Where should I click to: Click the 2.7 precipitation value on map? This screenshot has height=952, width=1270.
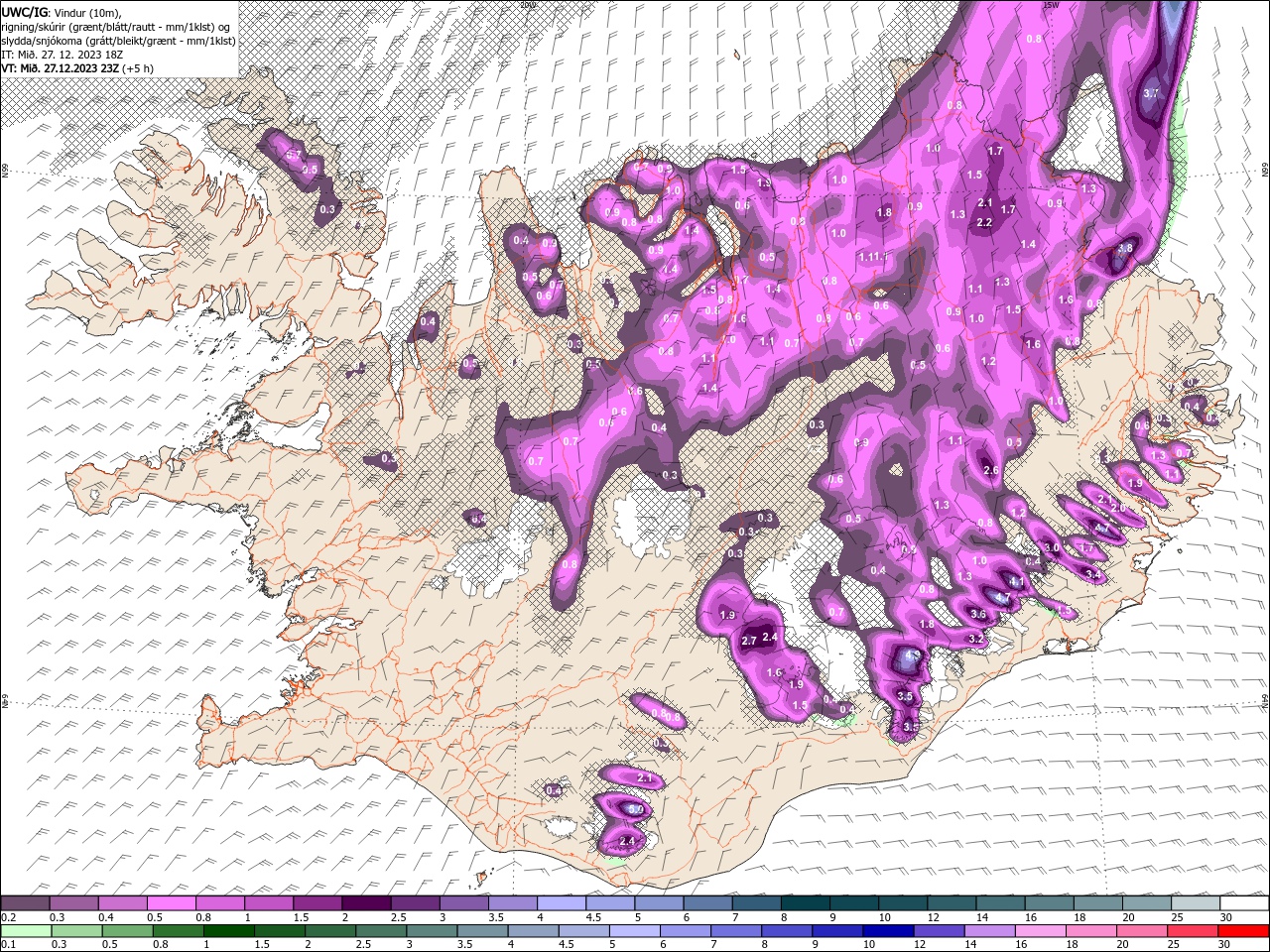749,641
